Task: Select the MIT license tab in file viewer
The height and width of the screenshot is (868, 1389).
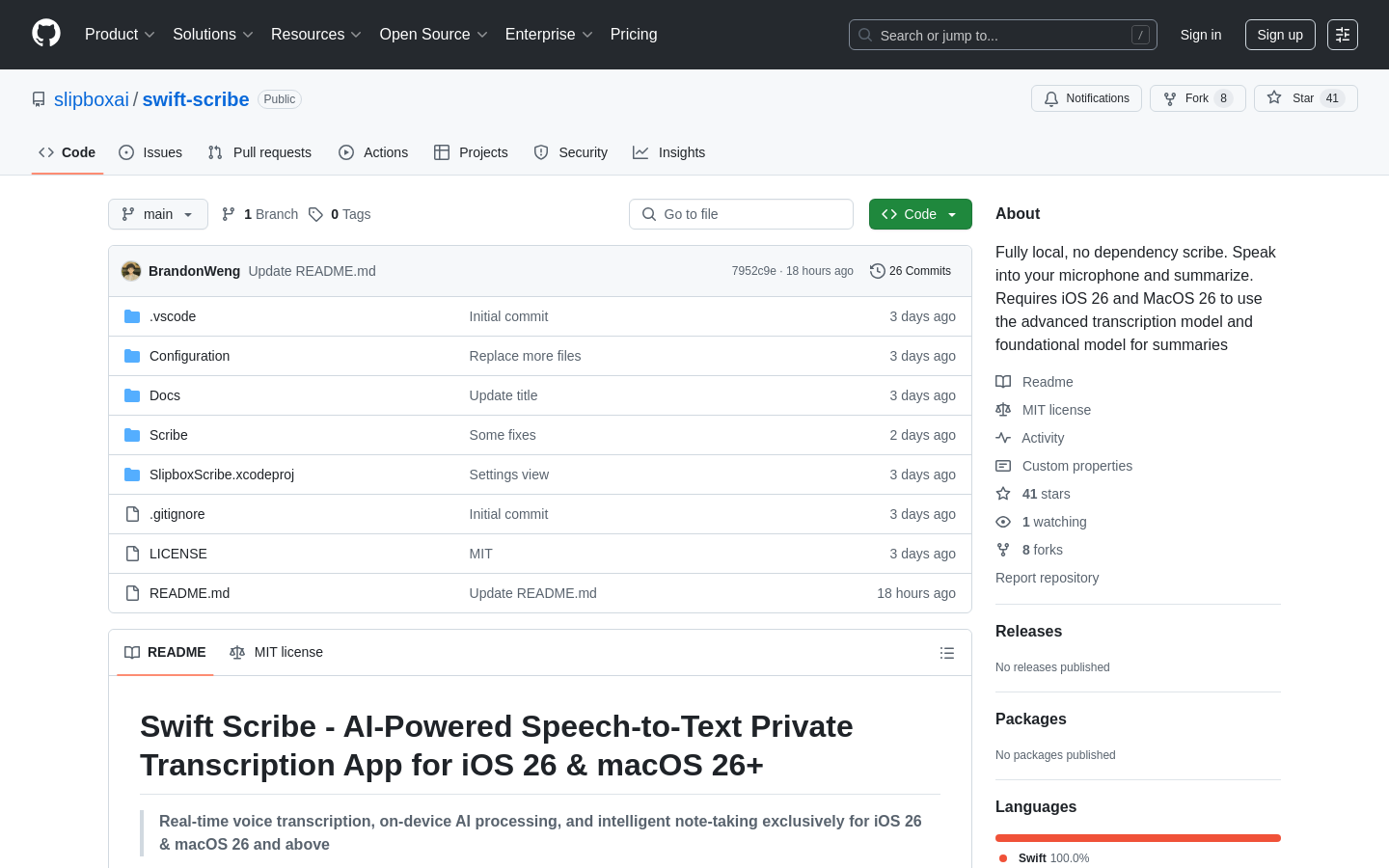Action: [276, 653]
